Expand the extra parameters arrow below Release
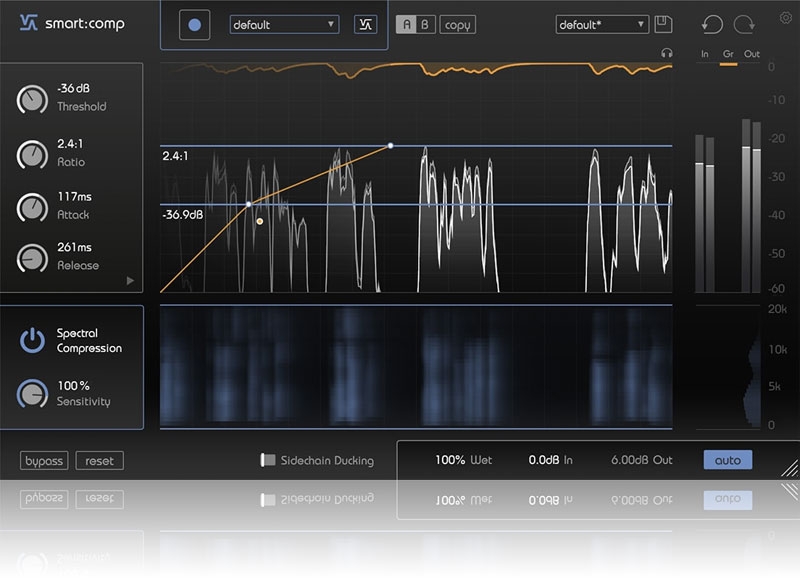The image size is (800, 580). pos(130,281)
